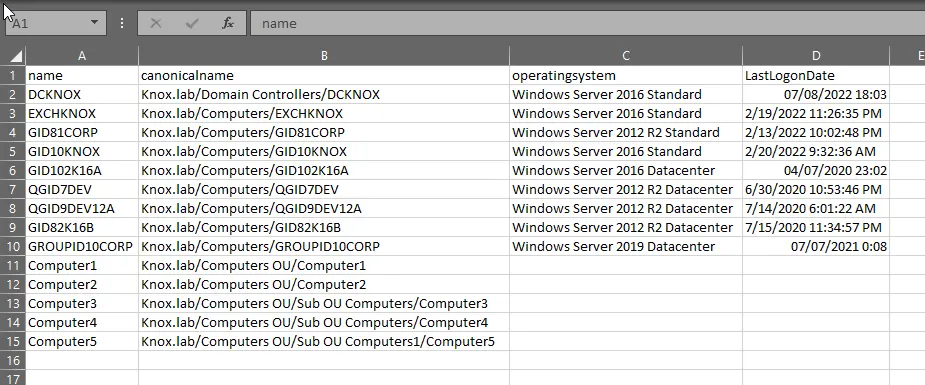Select the QGID7DEV name cell
The width and height of the screenshot is (925, 385).
click(82, 189)
